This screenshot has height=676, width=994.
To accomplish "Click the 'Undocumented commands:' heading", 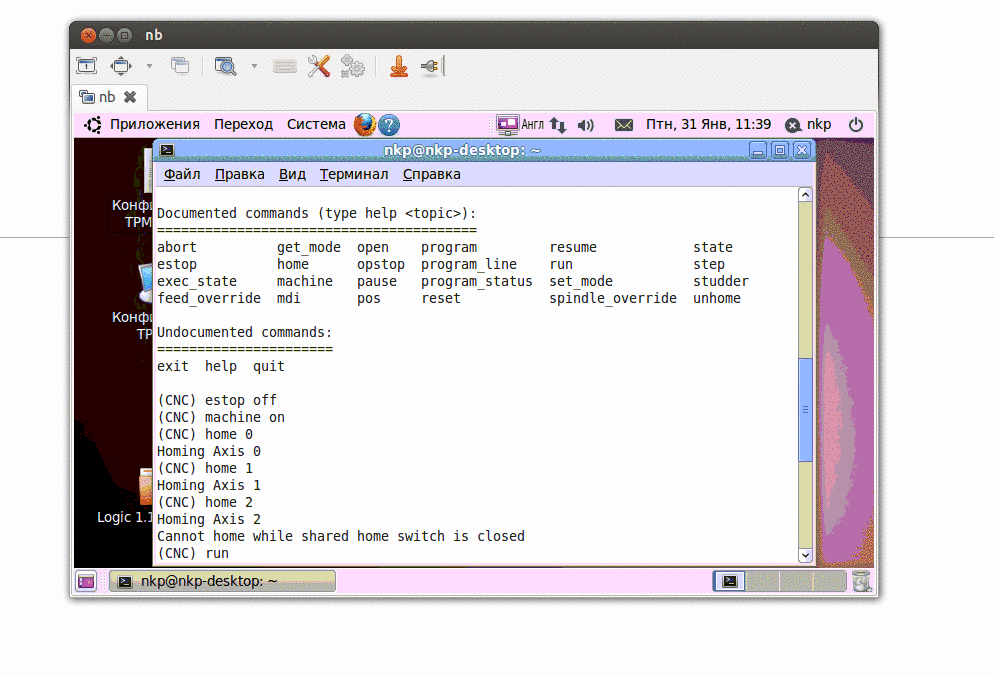I will [x=245, y=332].
